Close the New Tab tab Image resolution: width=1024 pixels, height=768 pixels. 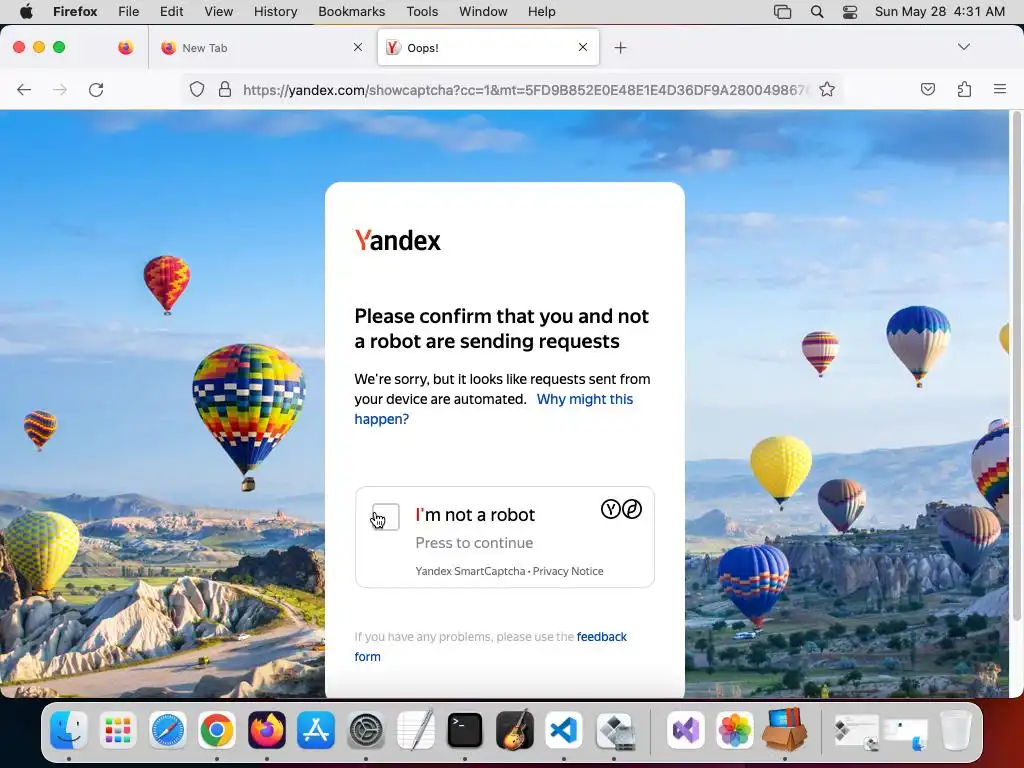click(358, 47)
